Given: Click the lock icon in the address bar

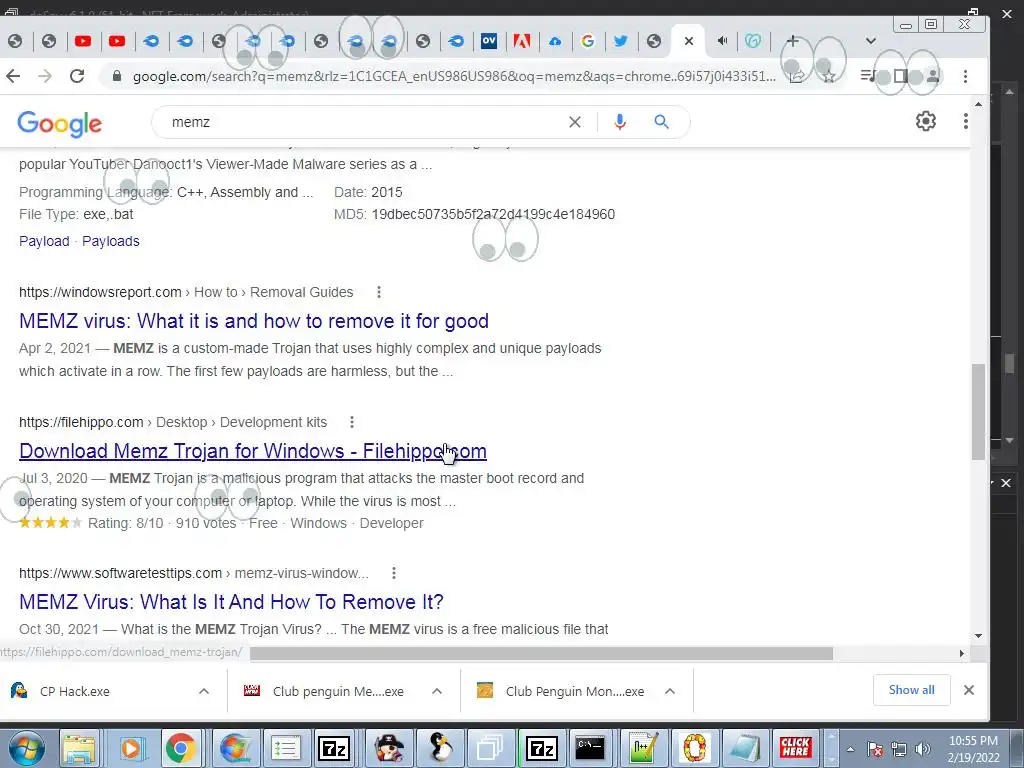Looking at the screenshot, I should [117, 76].
